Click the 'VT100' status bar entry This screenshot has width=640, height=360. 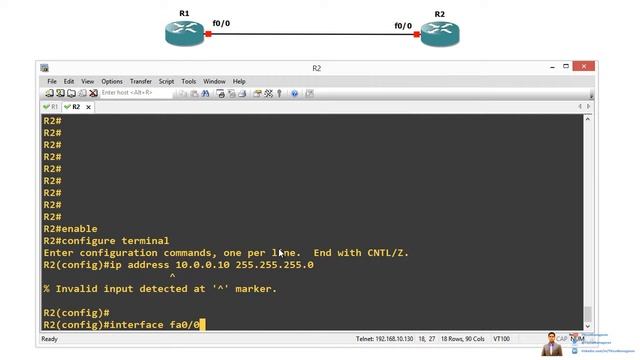[x=501, y=339]
